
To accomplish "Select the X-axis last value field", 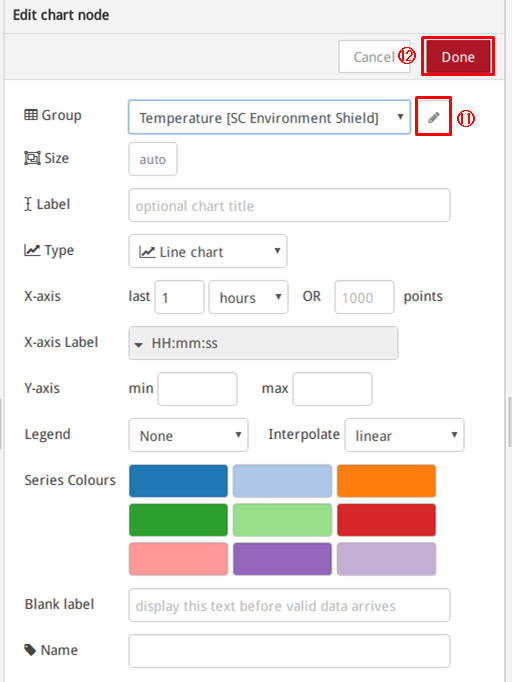I will tap(179, 297).
